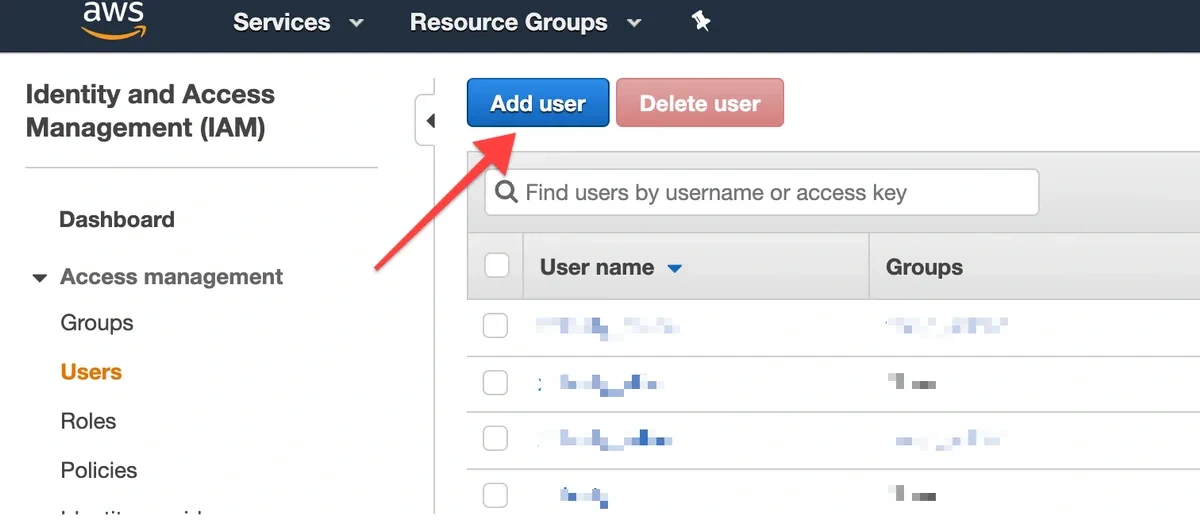This screenshot has width=1200, height=522.
Task: Open Policies in the sidebar
Action: click(99, 470)
